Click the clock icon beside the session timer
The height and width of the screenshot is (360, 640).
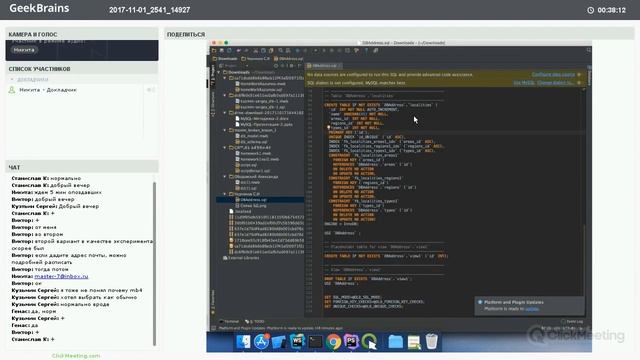[590, 10]
